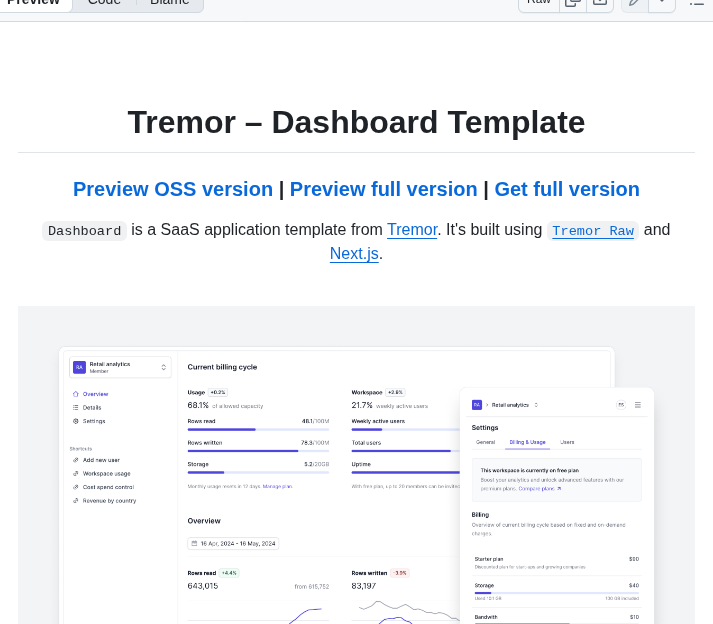Open the edit options dropdown caret
This screenshot has width=713, height=624.
(x=662, y=3)
